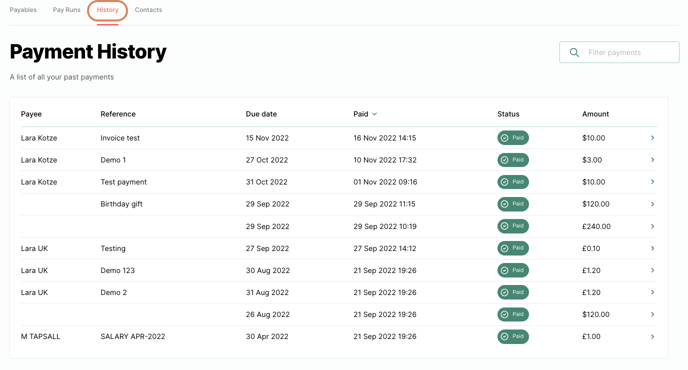688x370 pixels.
Task: Click the Paid badge for Demo 123
Action: tap(513, 270)
